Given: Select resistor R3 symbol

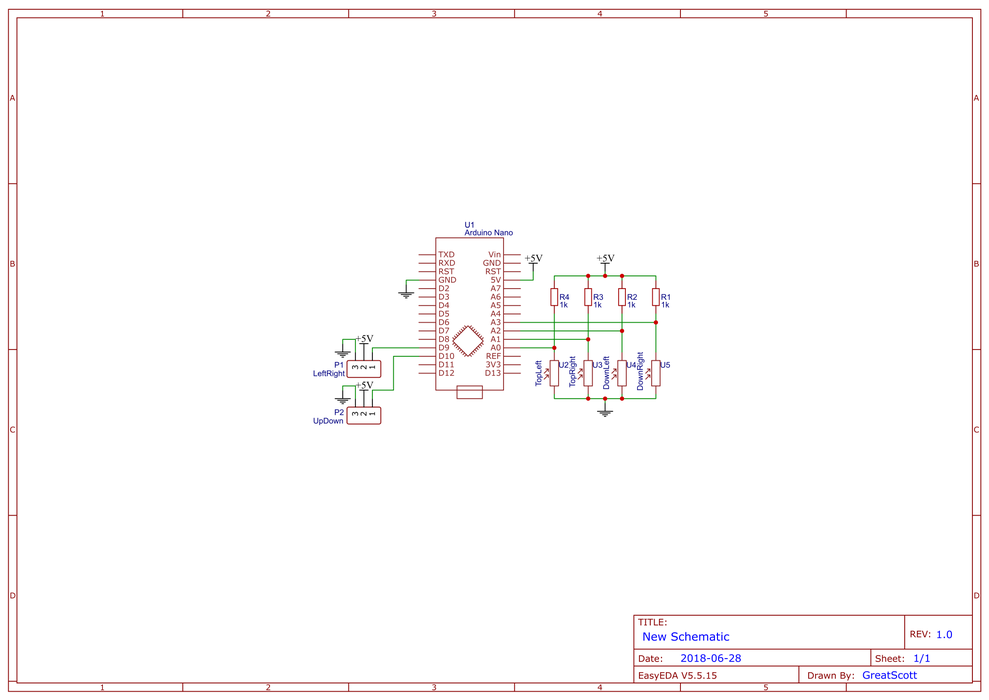Looking at the screenshot, I should (588, 297).
